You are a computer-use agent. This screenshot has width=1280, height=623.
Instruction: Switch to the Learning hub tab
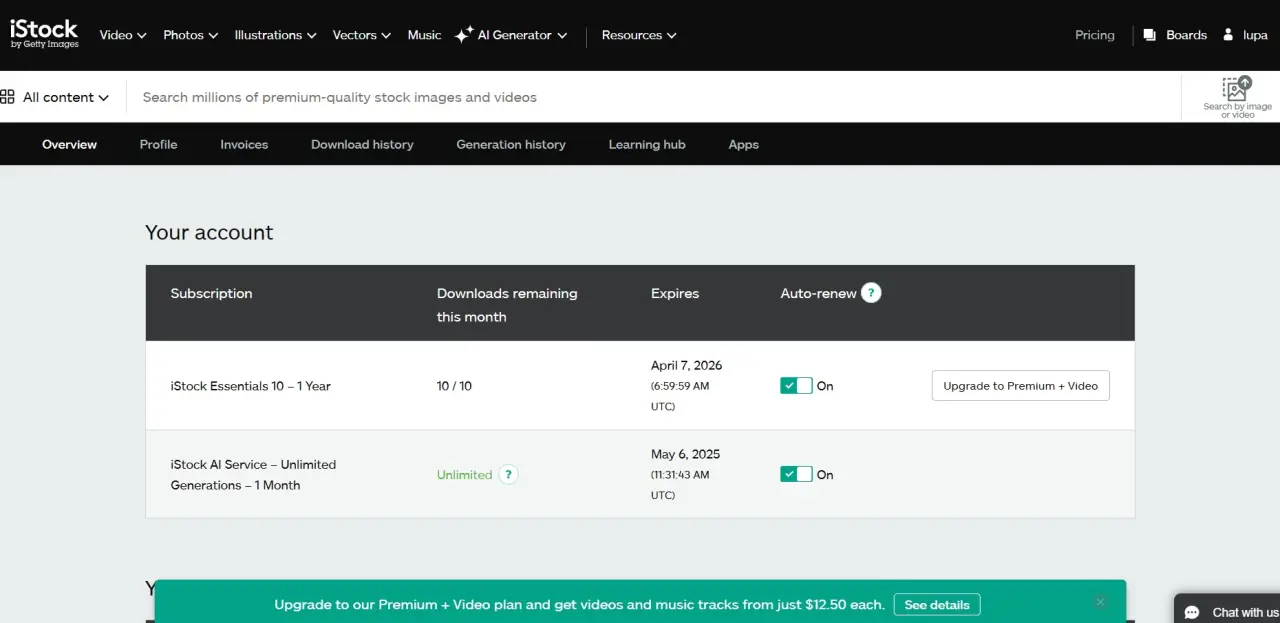click(x=647, y=144)
